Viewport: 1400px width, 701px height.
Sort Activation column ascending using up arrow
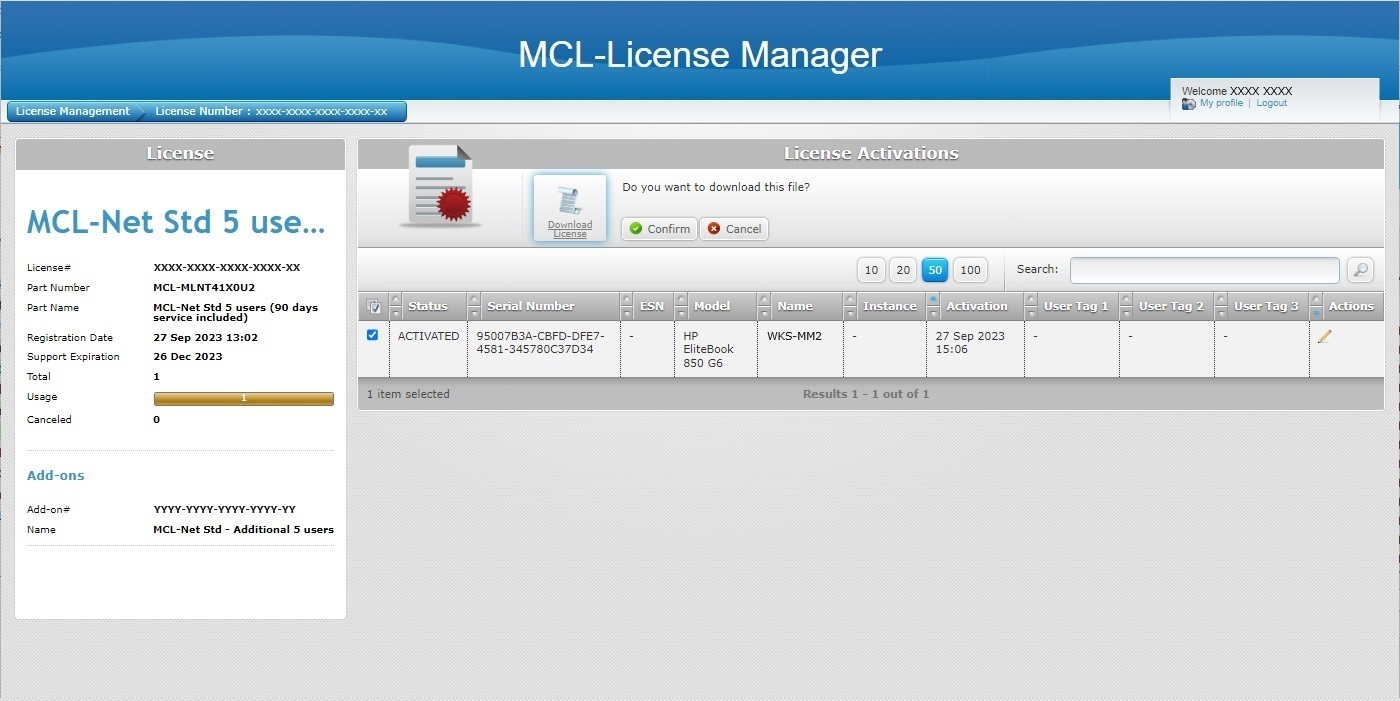(933, 299)
